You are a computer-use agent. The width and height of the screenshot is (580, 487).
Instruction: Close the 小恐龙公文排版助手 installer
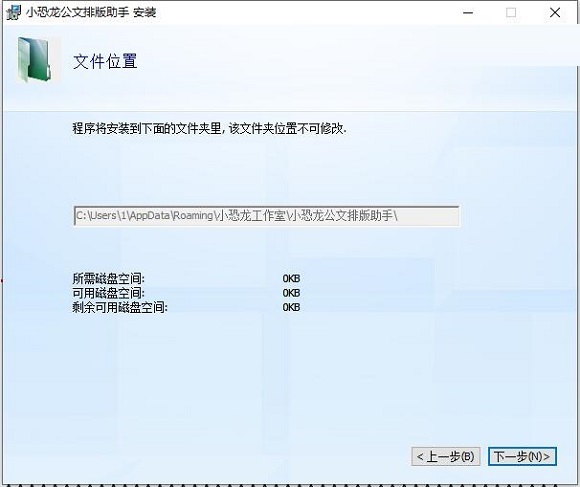pos(554,13)
